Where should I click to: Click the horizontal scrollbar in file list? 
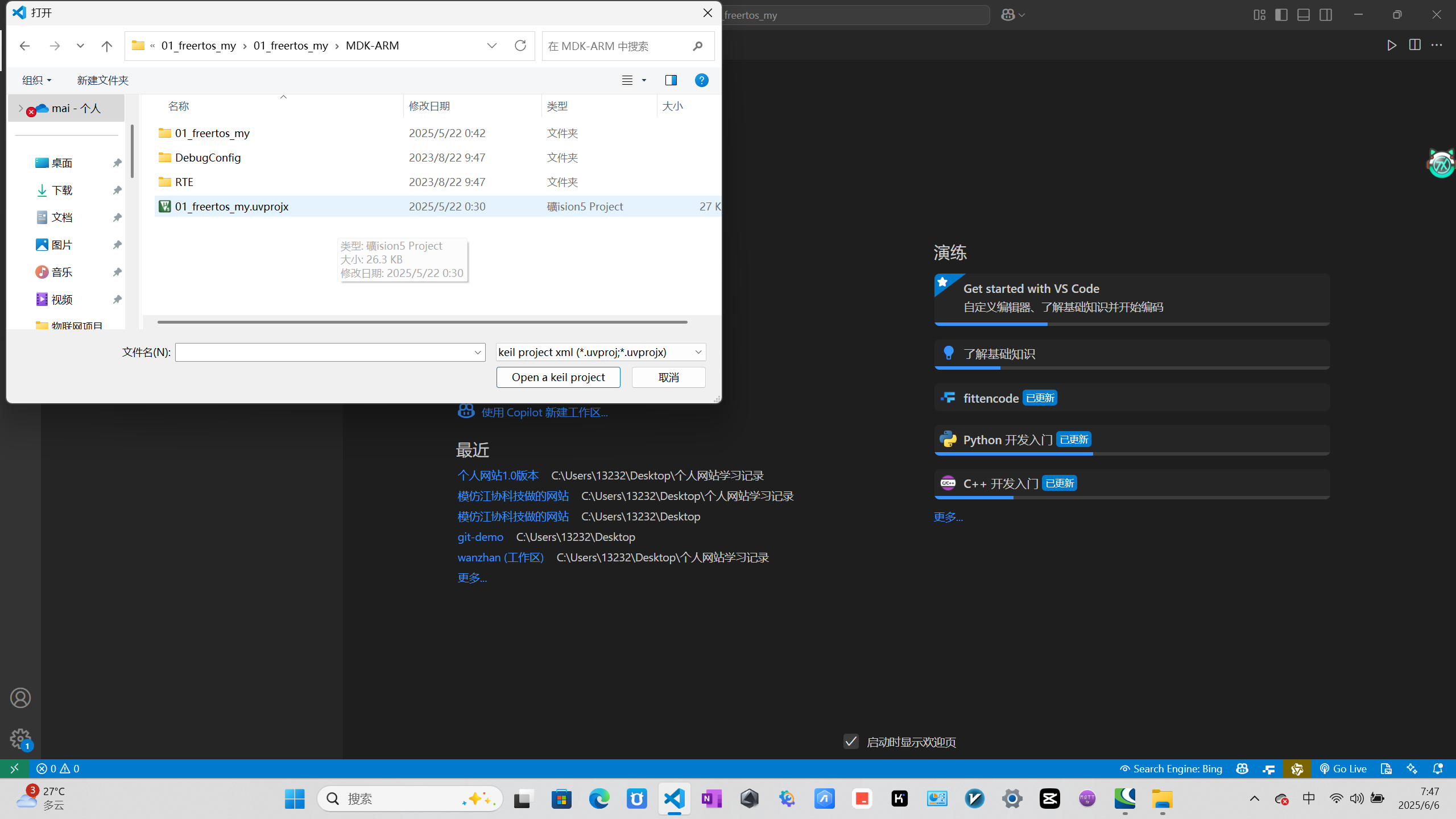(x=422, y=322)
